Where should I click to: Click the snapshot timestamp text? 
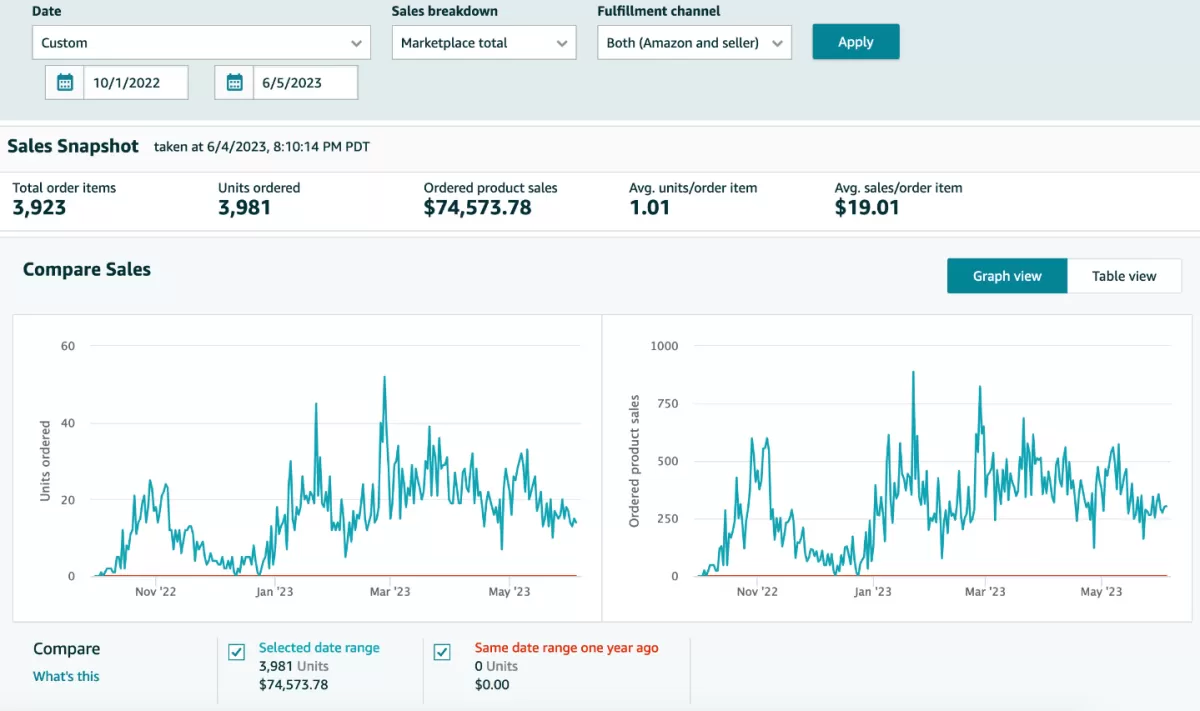(262, 147)
